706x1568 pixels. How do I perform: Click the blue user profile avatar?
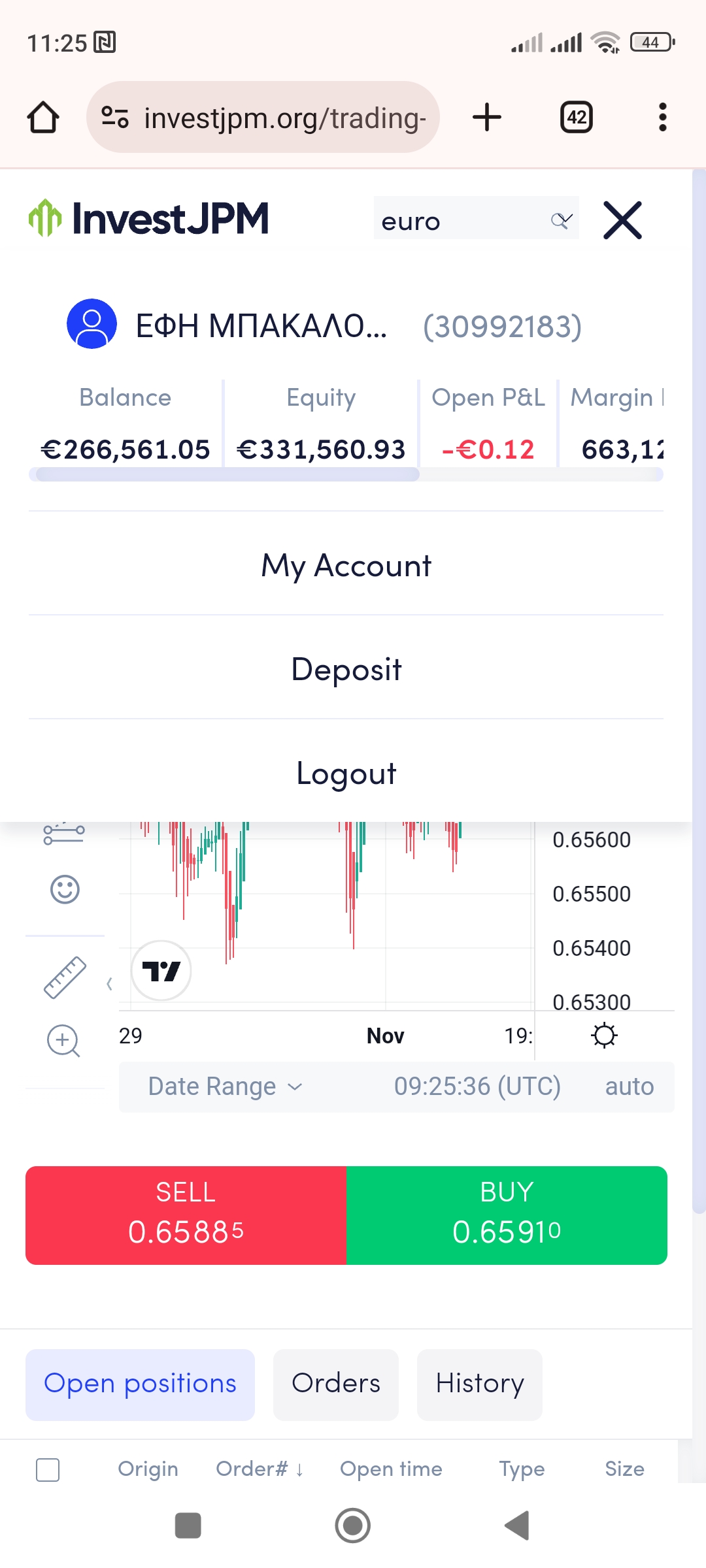coord(92,324)
